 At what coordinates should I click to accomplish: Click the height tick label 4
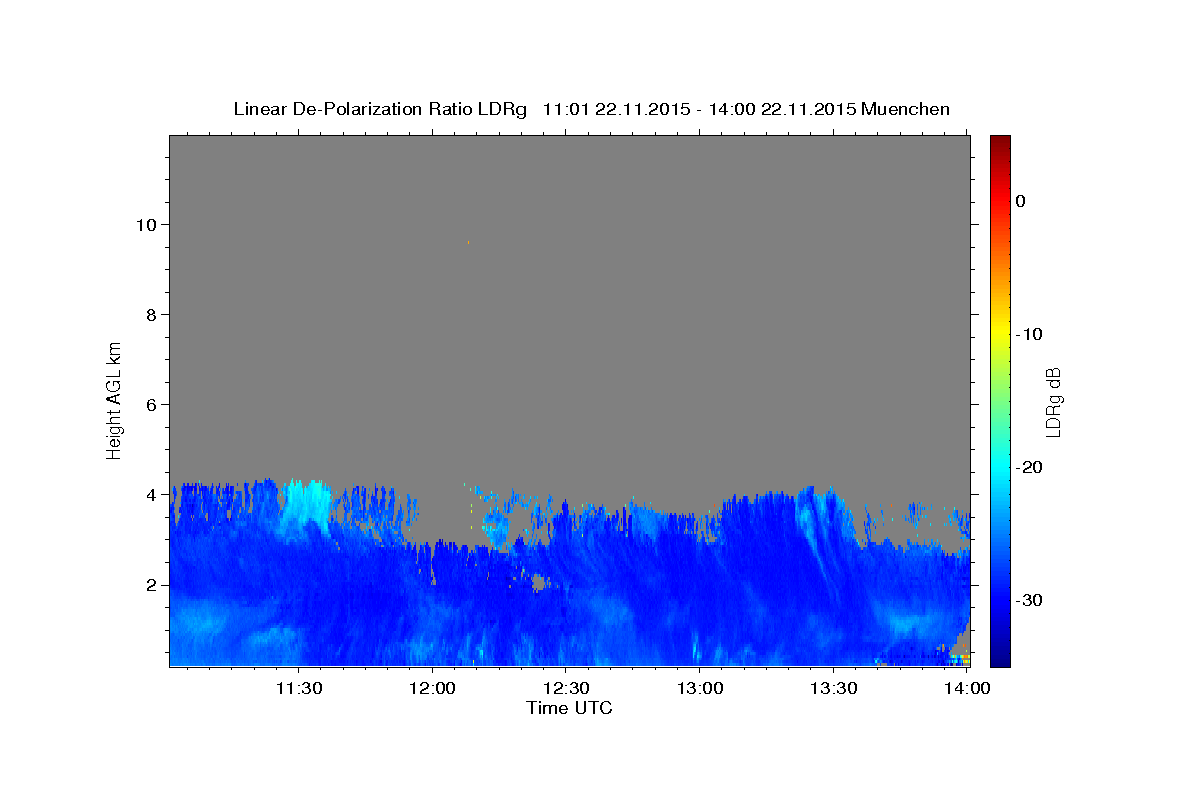click(x=152, y=494)
